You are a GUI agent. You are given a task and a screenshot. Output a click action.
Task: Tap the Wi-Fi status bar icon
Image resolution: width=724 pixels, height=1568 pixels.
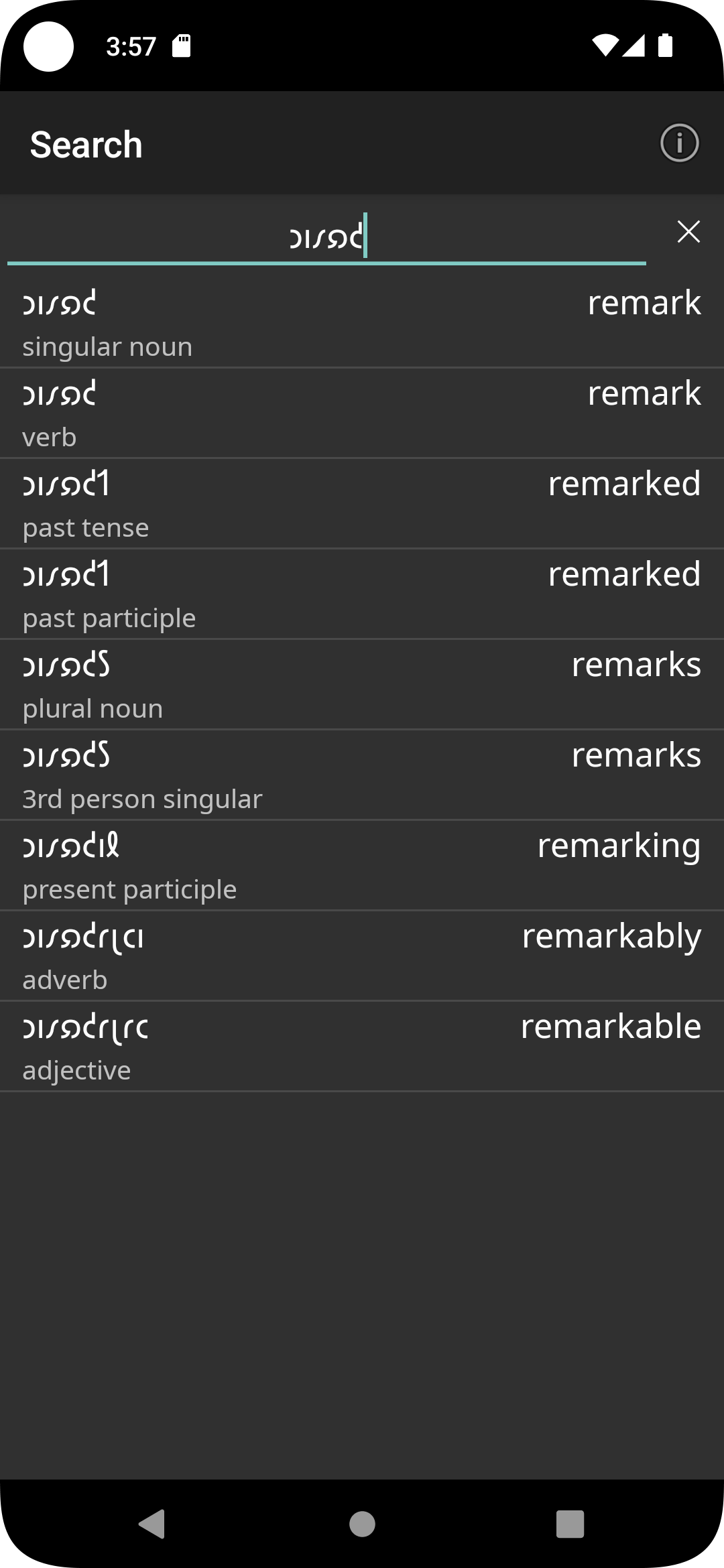[x=604, y=46]
